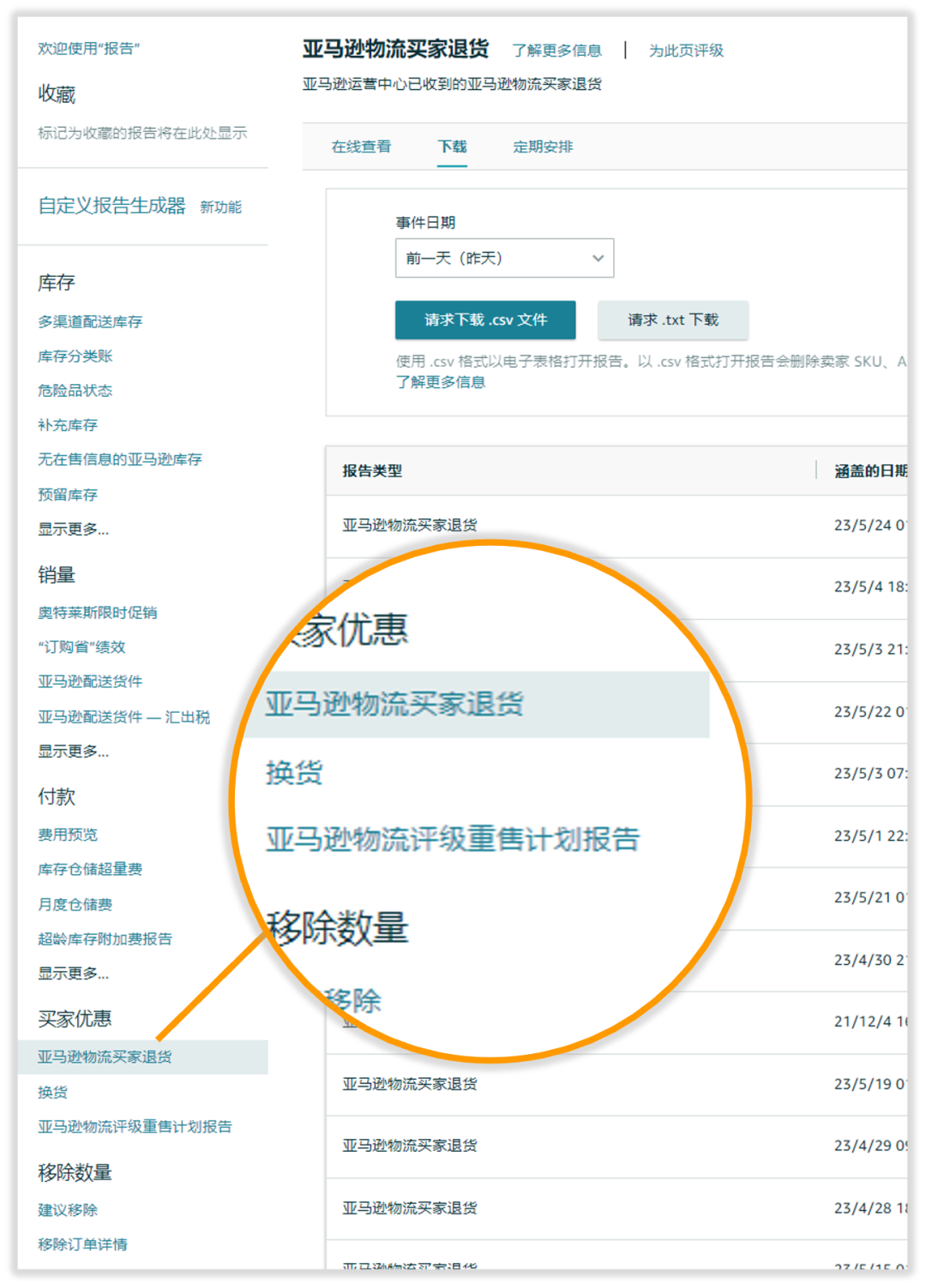The width and height of the screenshot is (926, 1288).
Task: Select the 预留库存 report link
Action: (67, 494)
